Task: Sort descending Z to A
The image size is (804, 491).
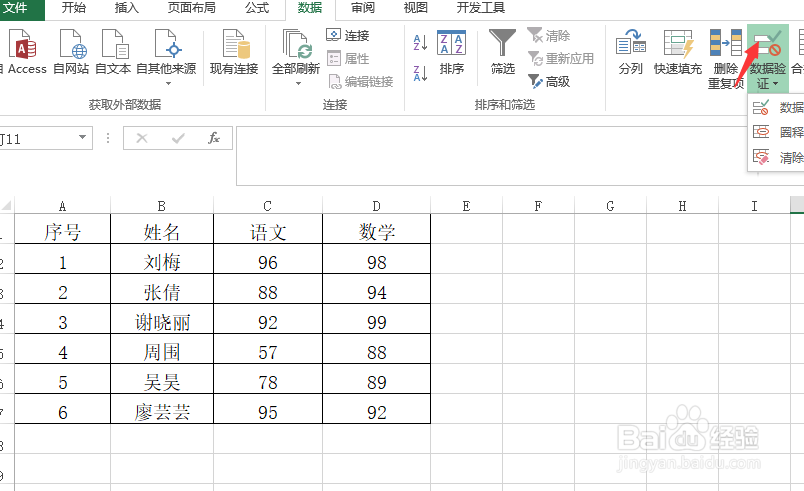Action: point(420,73)
